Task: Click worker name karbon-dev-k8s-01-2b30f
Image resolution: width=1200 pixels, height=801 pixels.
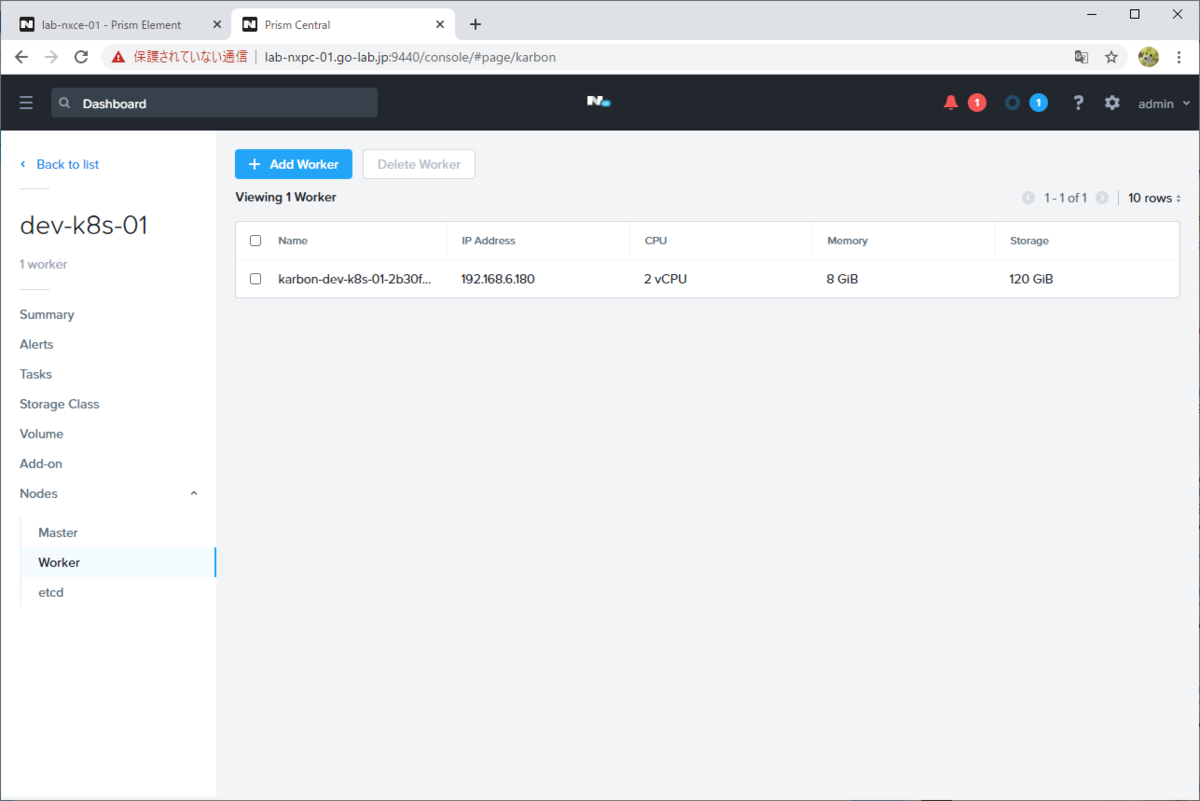Action: 355,279
